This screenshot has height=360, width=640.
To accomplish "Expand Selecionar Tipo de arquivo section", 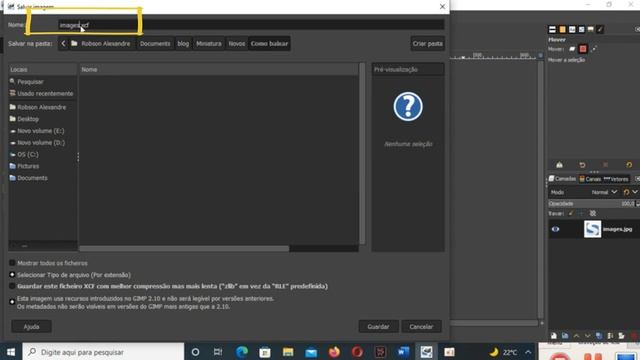I will [12, 275].
